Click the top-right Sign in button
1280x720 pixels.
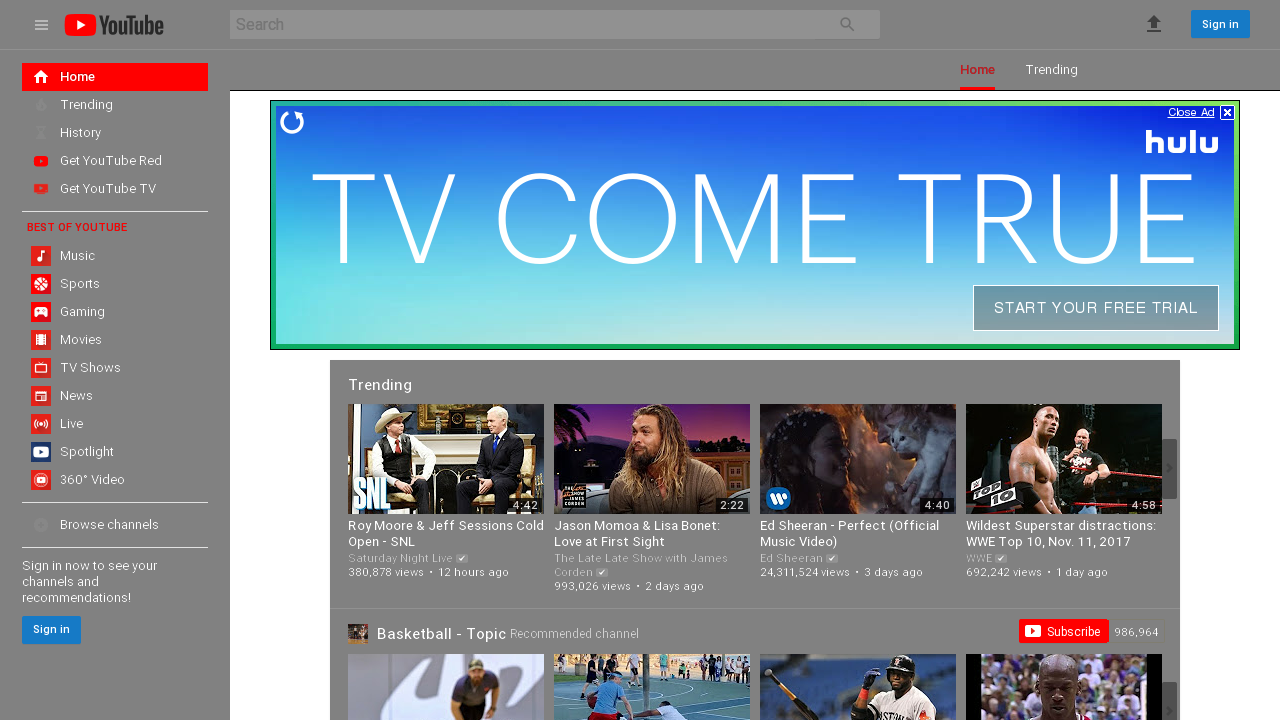click(x=1220, y=24)
